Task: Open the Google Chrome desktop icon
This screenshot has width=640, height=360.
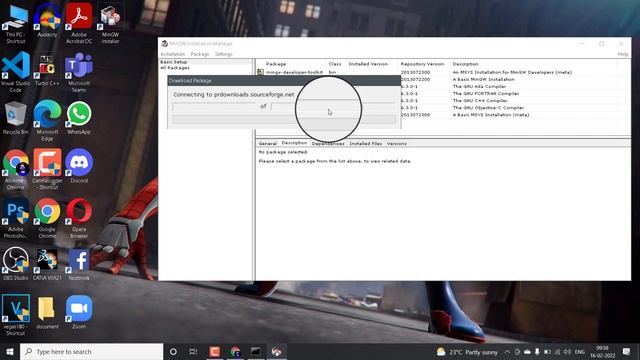Action: [47, 218]
